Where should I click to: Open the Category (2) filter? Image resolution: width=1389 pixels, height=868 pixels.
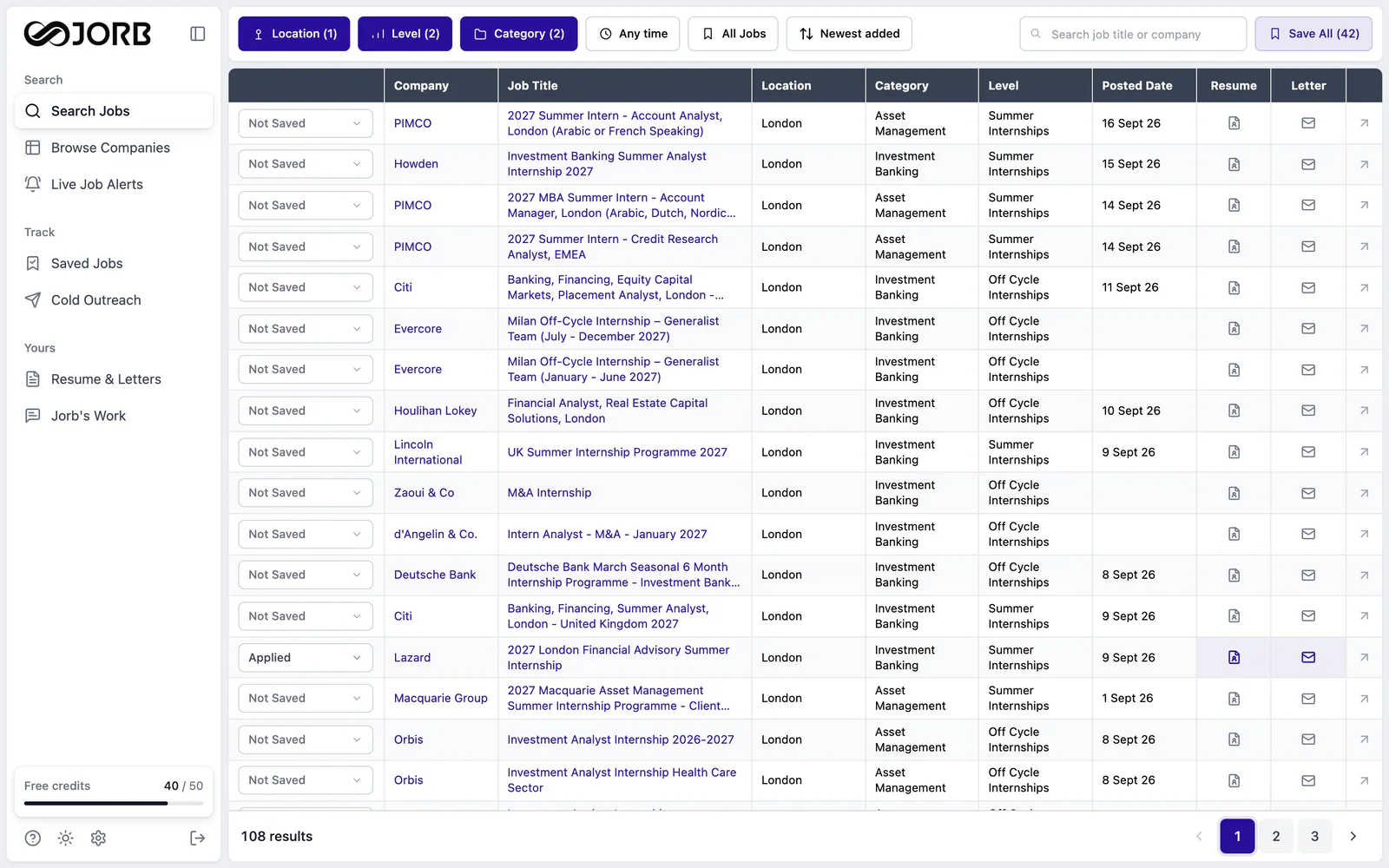(519, 34)
